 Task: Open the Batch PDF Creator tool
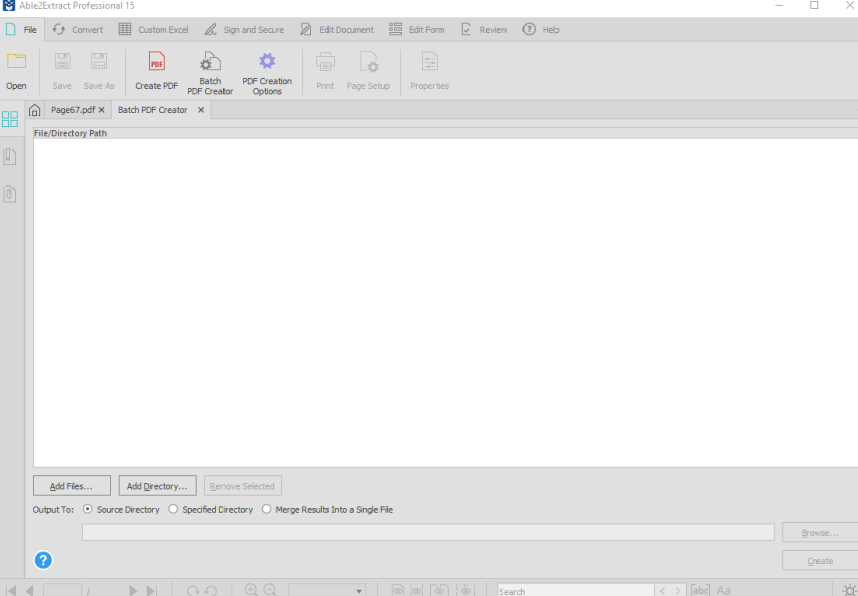[210, 73]
